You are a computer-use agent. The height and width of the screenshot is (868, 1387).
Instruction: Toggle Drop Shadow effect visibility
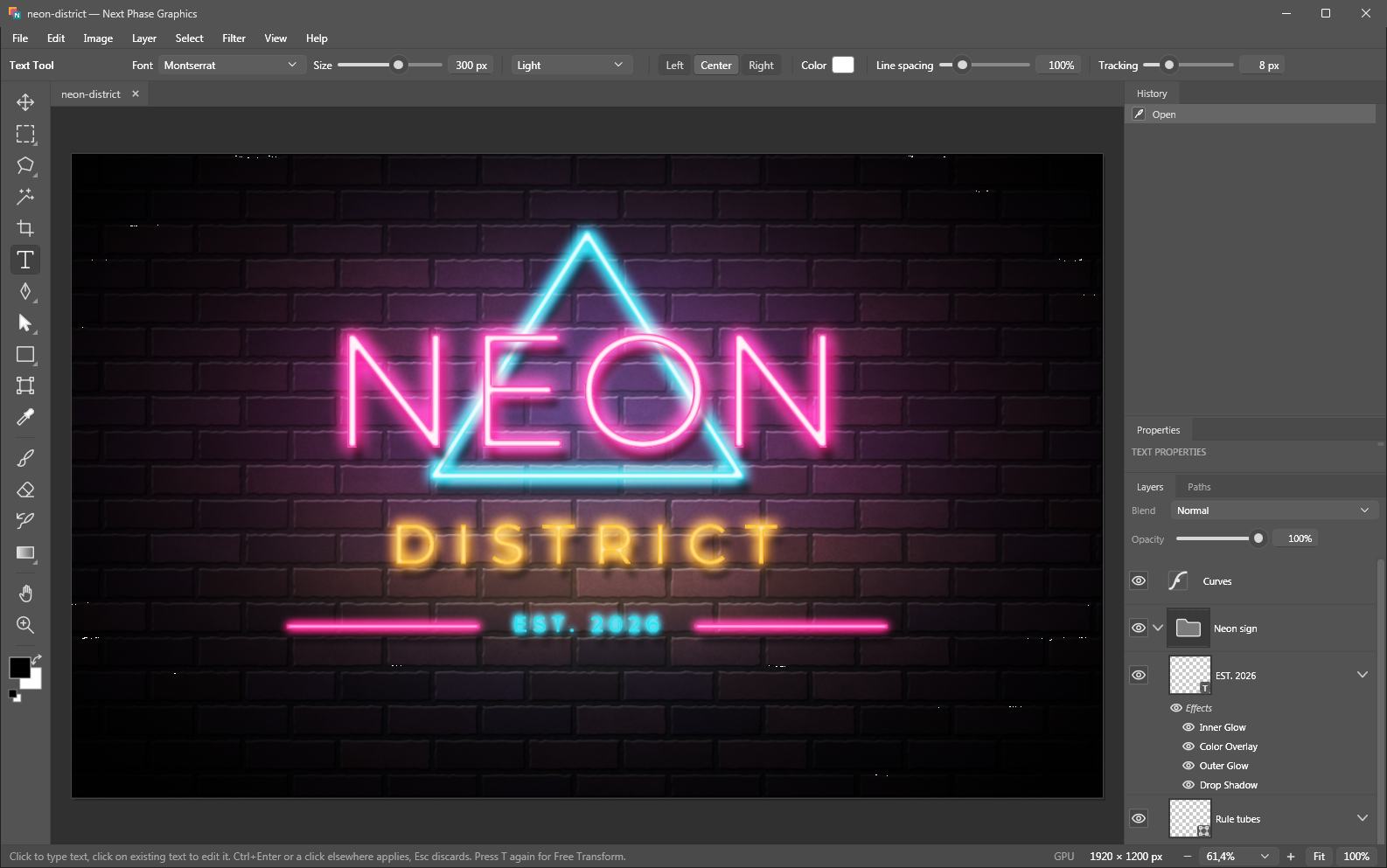[1188, 785]
